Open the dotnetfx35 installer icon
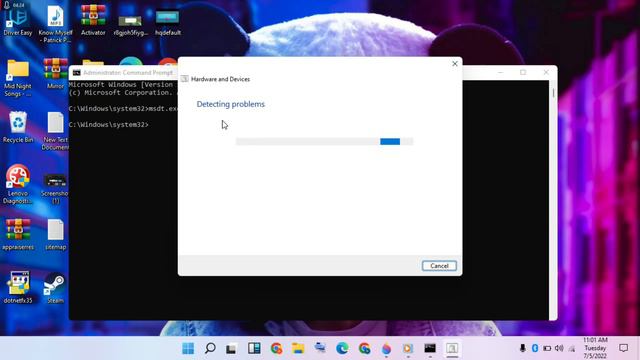 (x=18, y=287)
